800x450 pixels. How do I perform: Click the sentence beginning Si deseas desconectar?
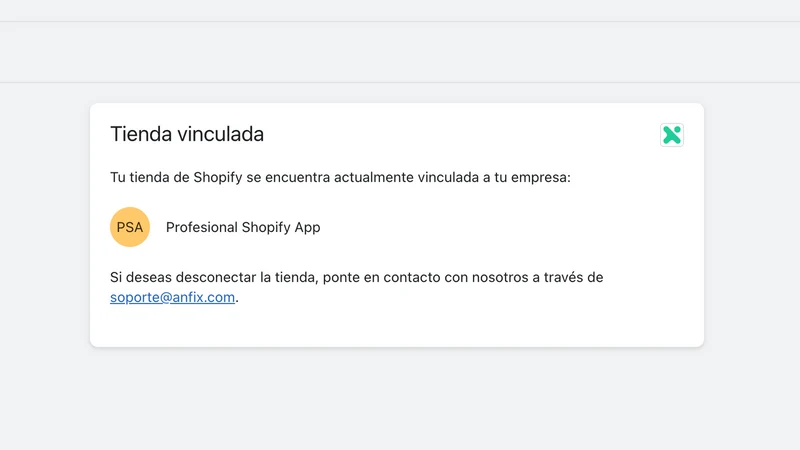click(357, 287)
